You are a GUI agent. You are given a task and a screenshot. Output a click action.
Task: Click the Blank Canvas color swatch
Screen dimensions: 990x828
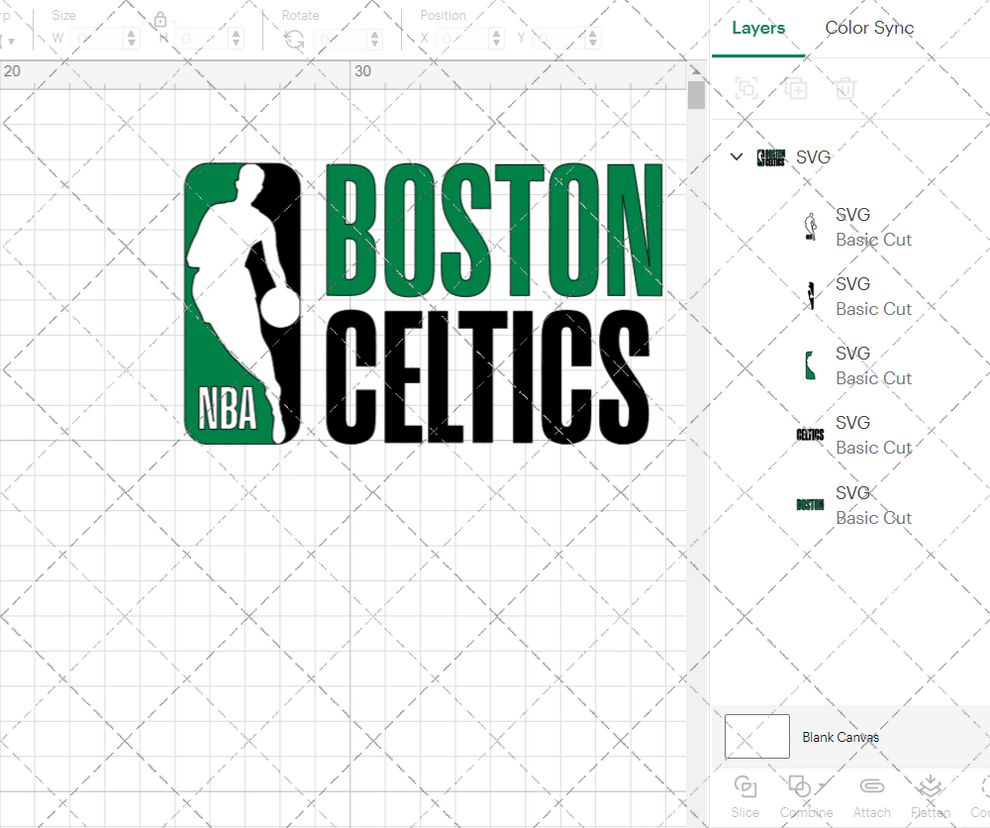[756, 736]
